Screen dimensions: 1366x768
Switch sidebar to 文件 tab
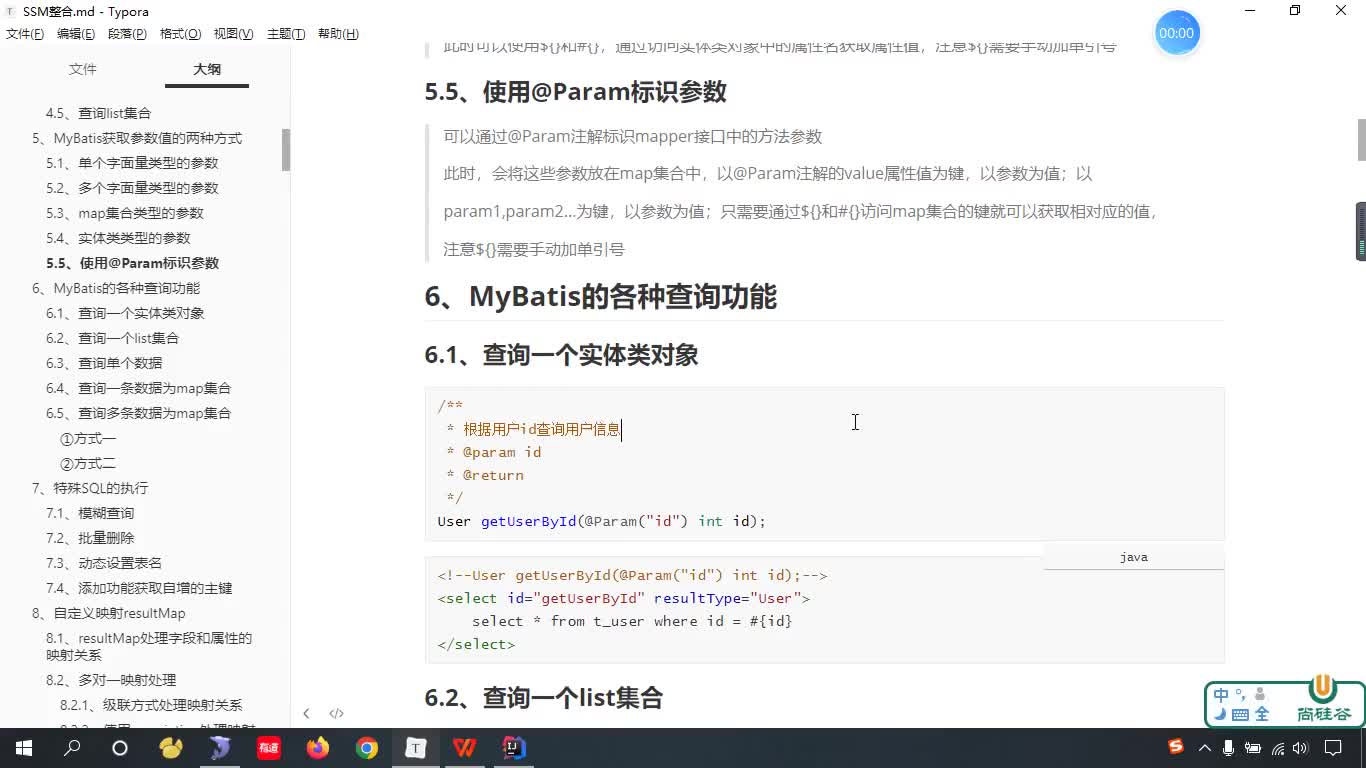(83, 69)
